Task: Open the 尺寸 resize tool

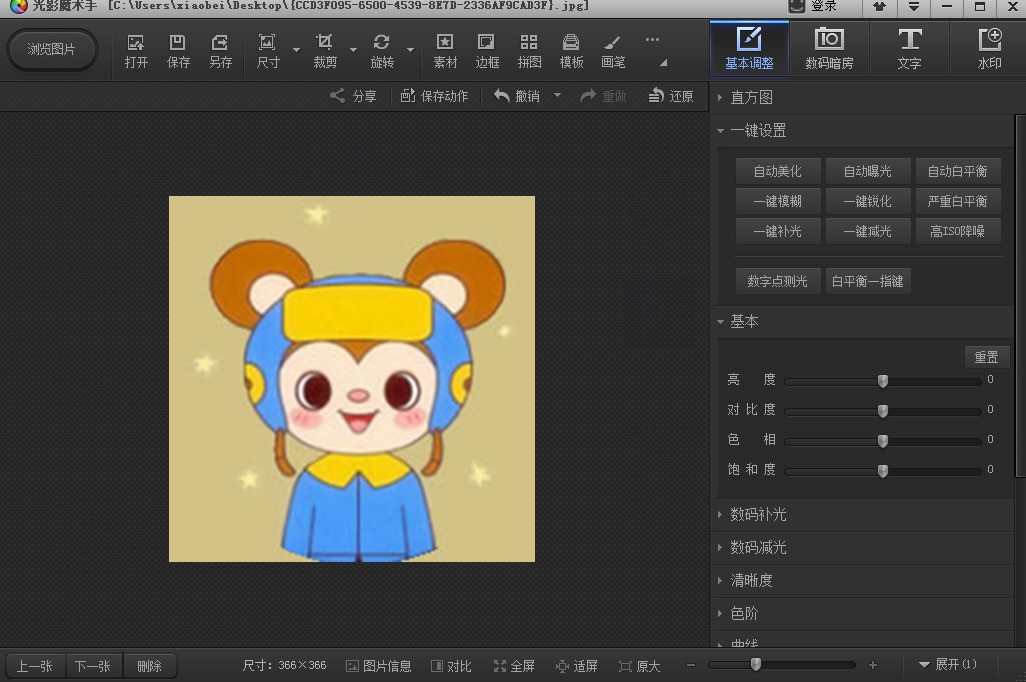Action: [x=265, y=50]
